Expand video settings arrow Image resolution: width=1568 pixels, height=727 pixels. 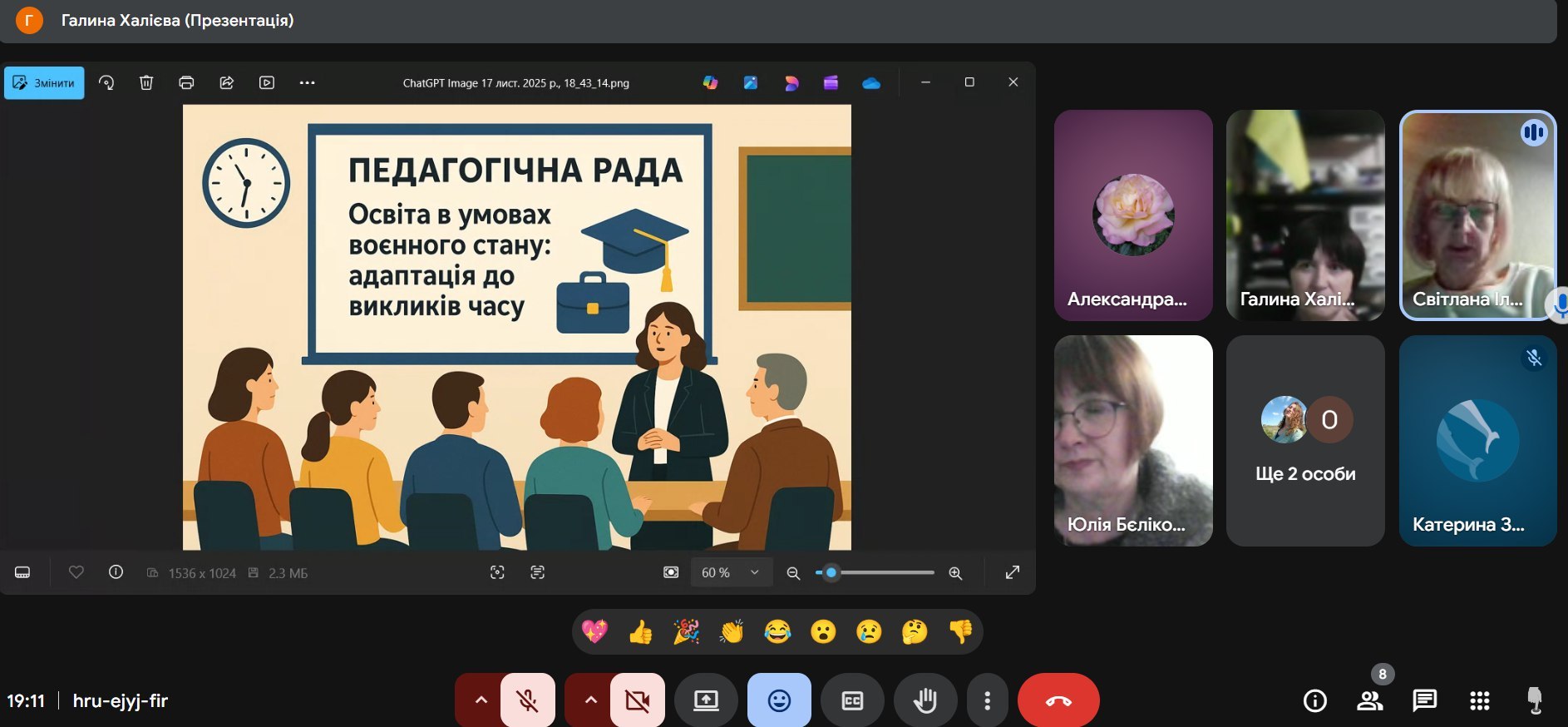pos(590,700)
